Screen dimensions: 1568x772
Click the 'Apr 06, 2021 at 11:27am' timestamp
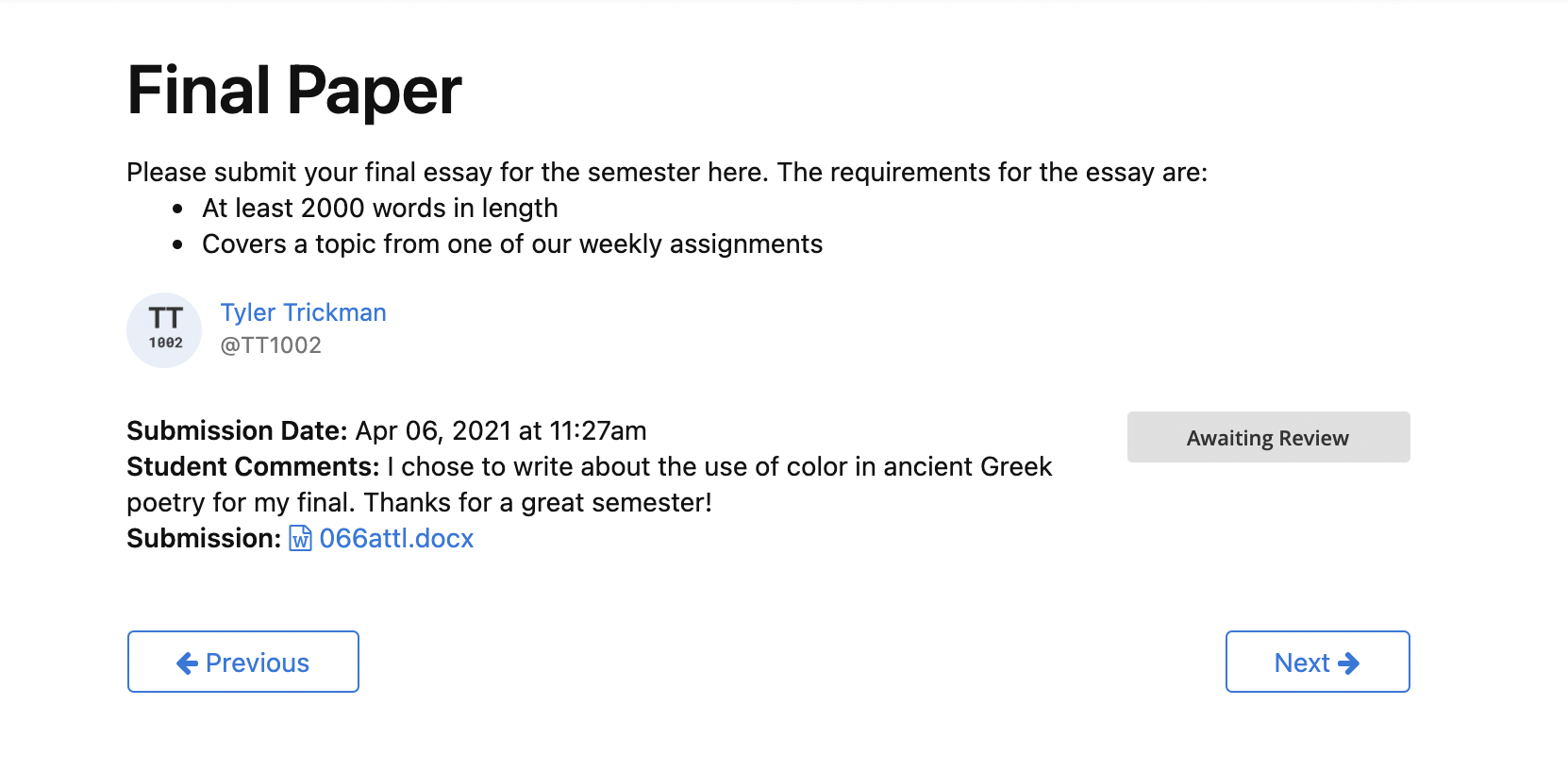[x=501, y=431]
